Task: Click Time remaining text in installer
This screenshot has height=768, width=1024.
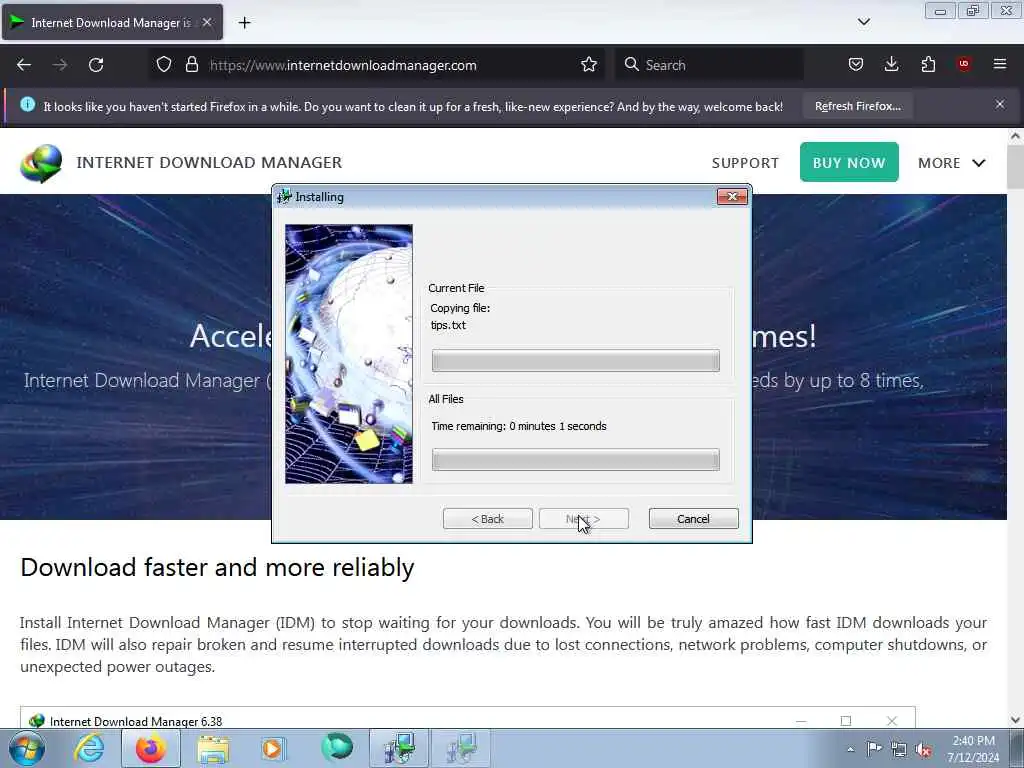Action: pos(519,426)
